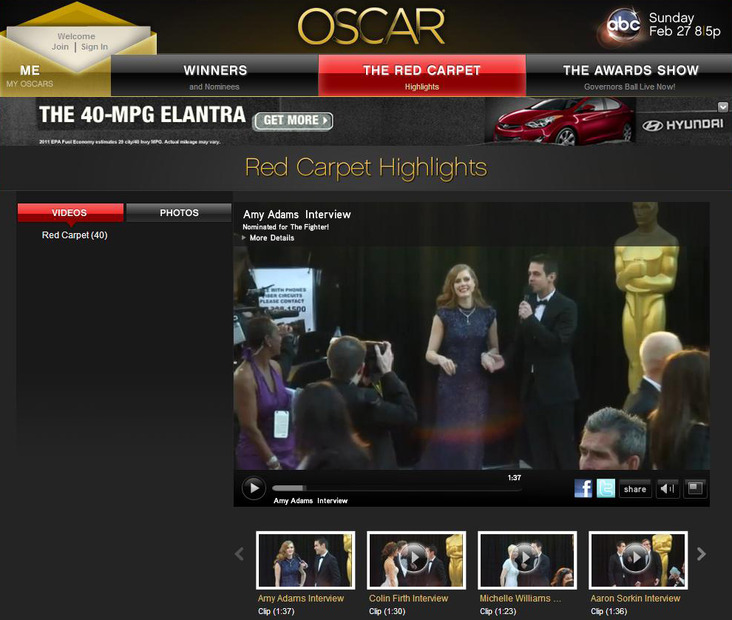
Task: Open Winners and Nominees menu
Action: tap(215, 76)
